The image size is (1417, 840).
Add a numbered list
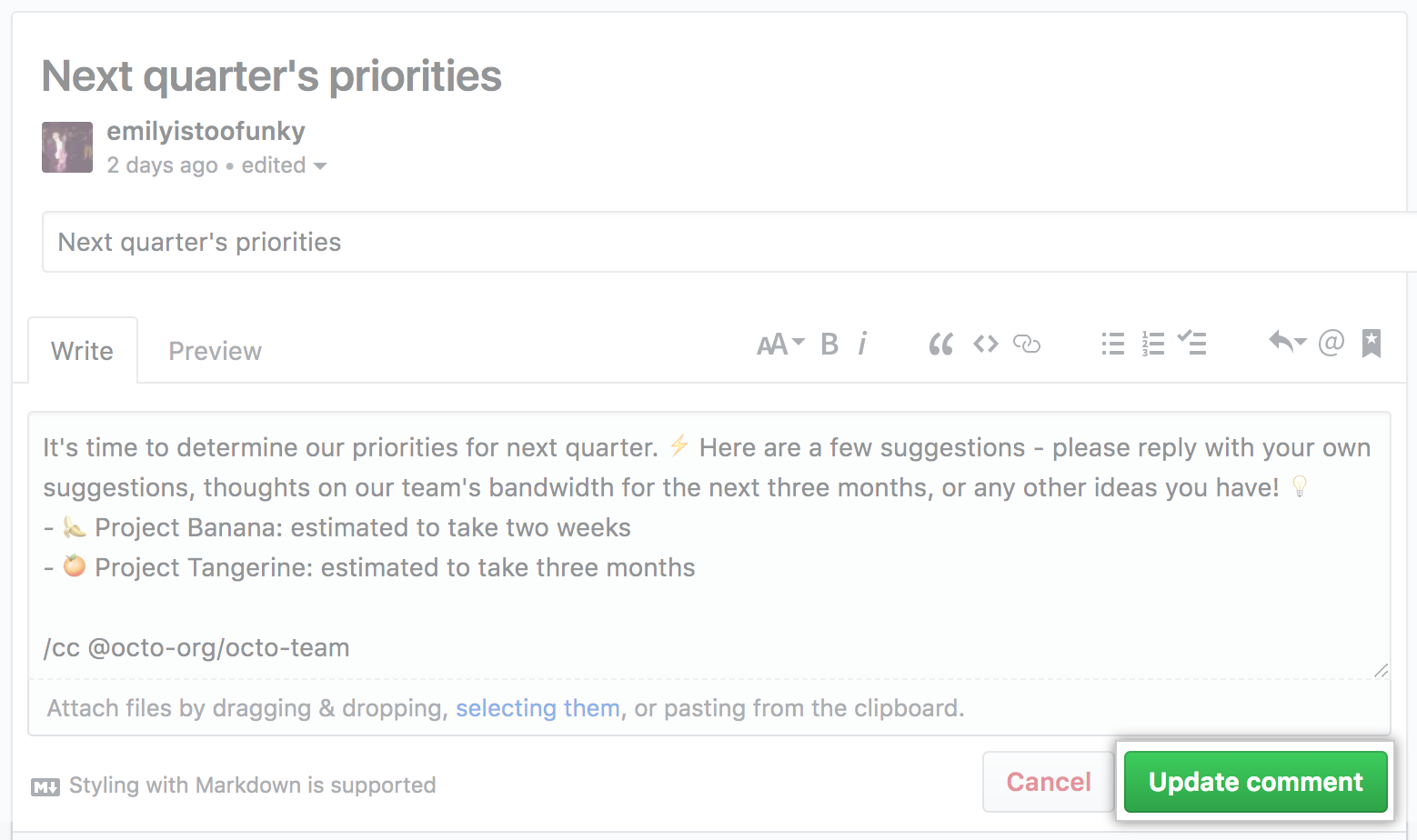point(1153,344)
